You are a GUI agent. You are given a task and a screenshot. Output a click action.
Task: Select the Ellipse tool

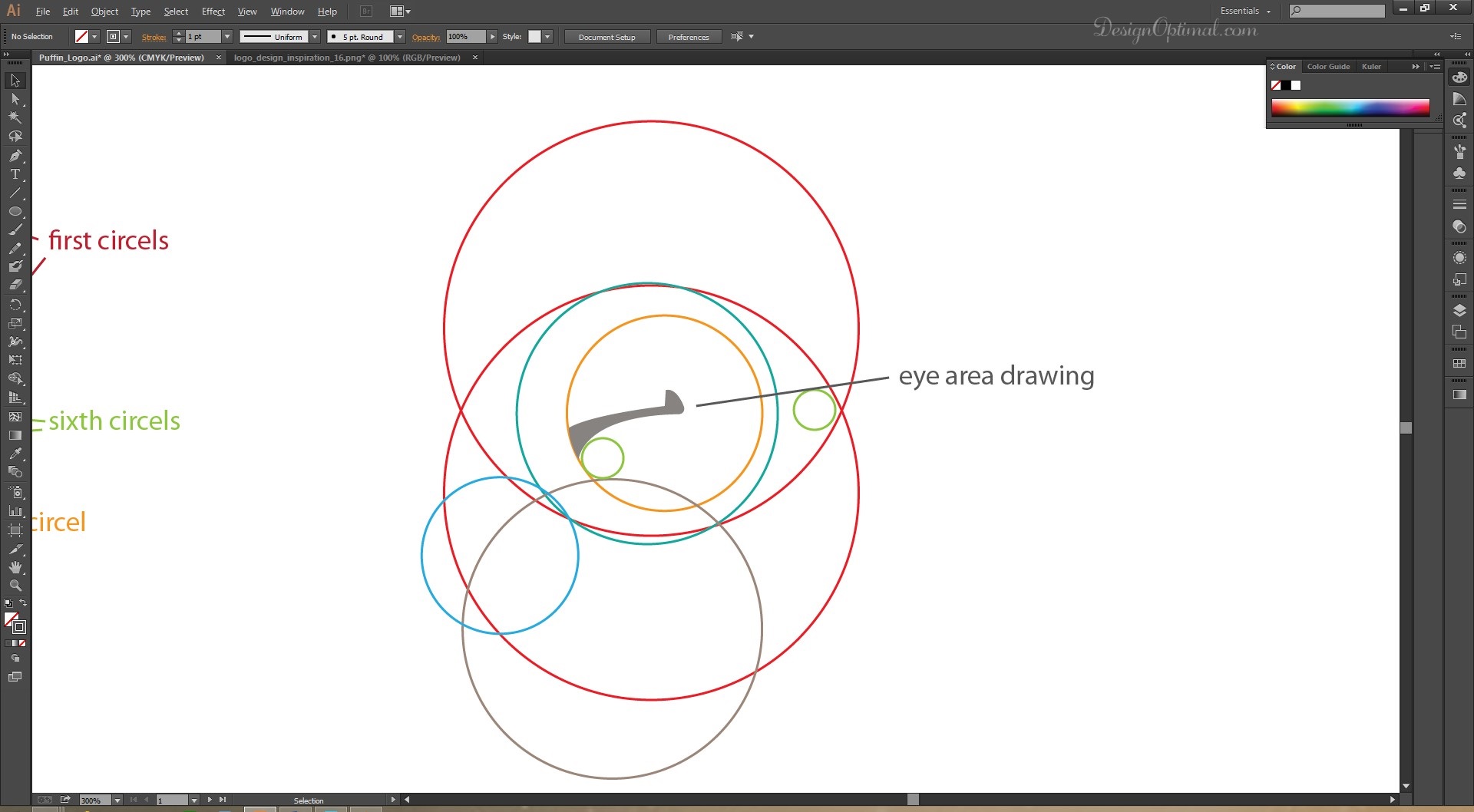[x=15, y=211]
